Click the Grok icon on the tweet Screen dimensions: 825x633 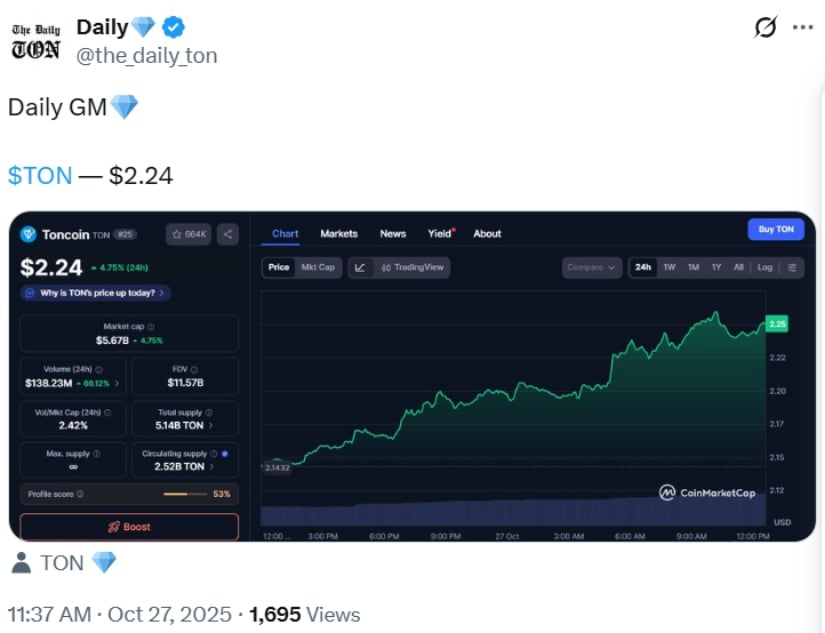coord(765,27)
